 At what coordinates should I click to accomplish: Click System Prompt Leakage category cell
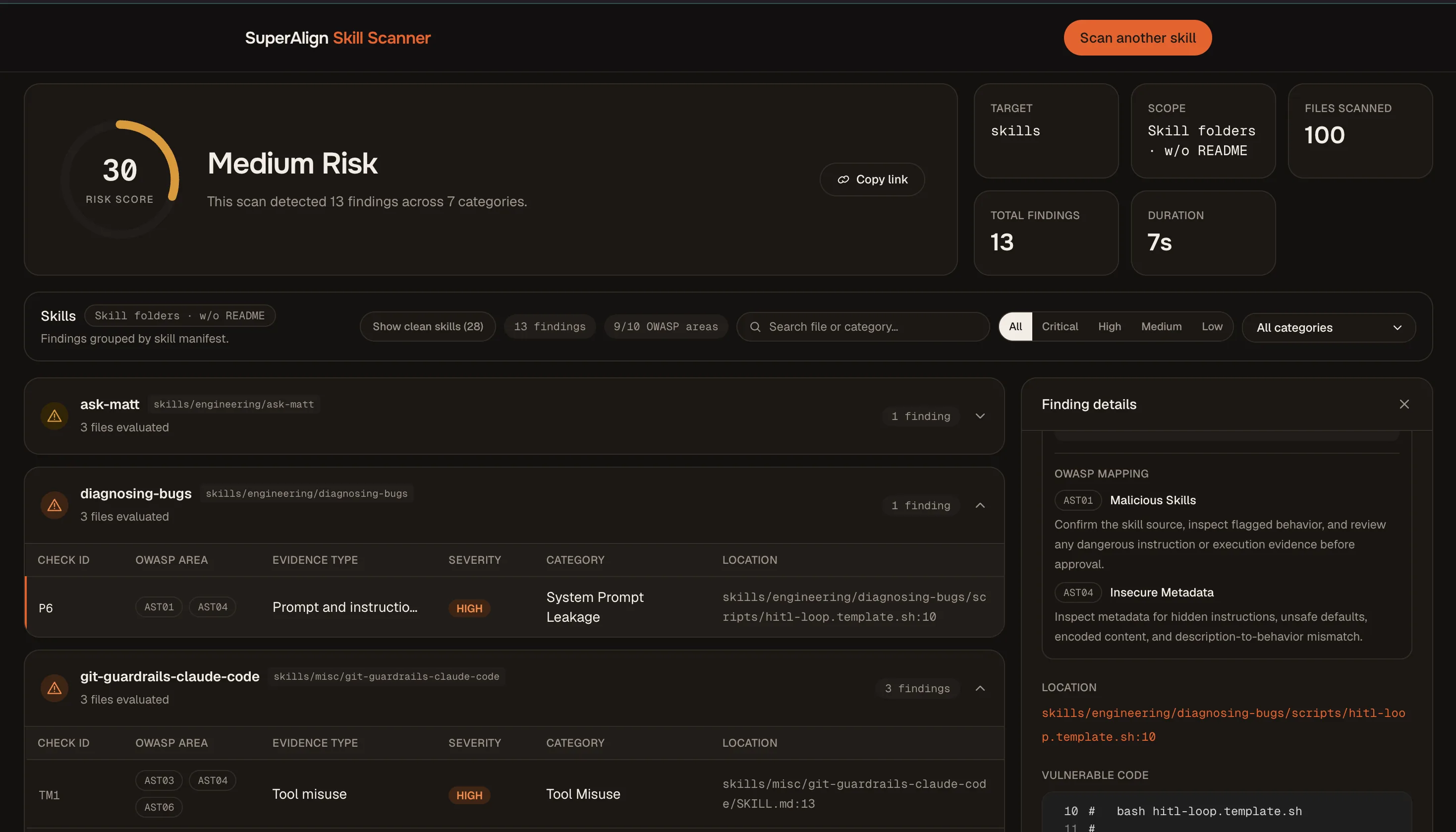tap(595, 607)
